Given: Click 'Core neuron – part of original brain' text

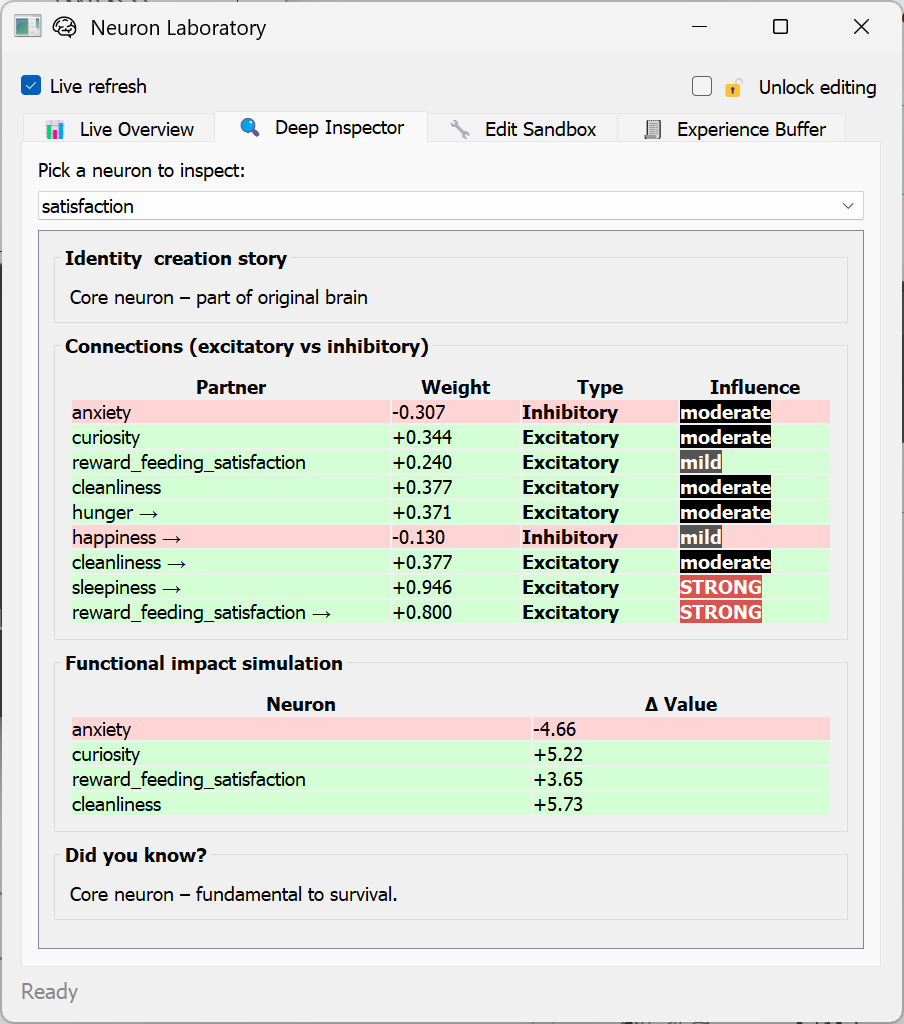Looking at the screenshot, I should click(x=218, y=297).
